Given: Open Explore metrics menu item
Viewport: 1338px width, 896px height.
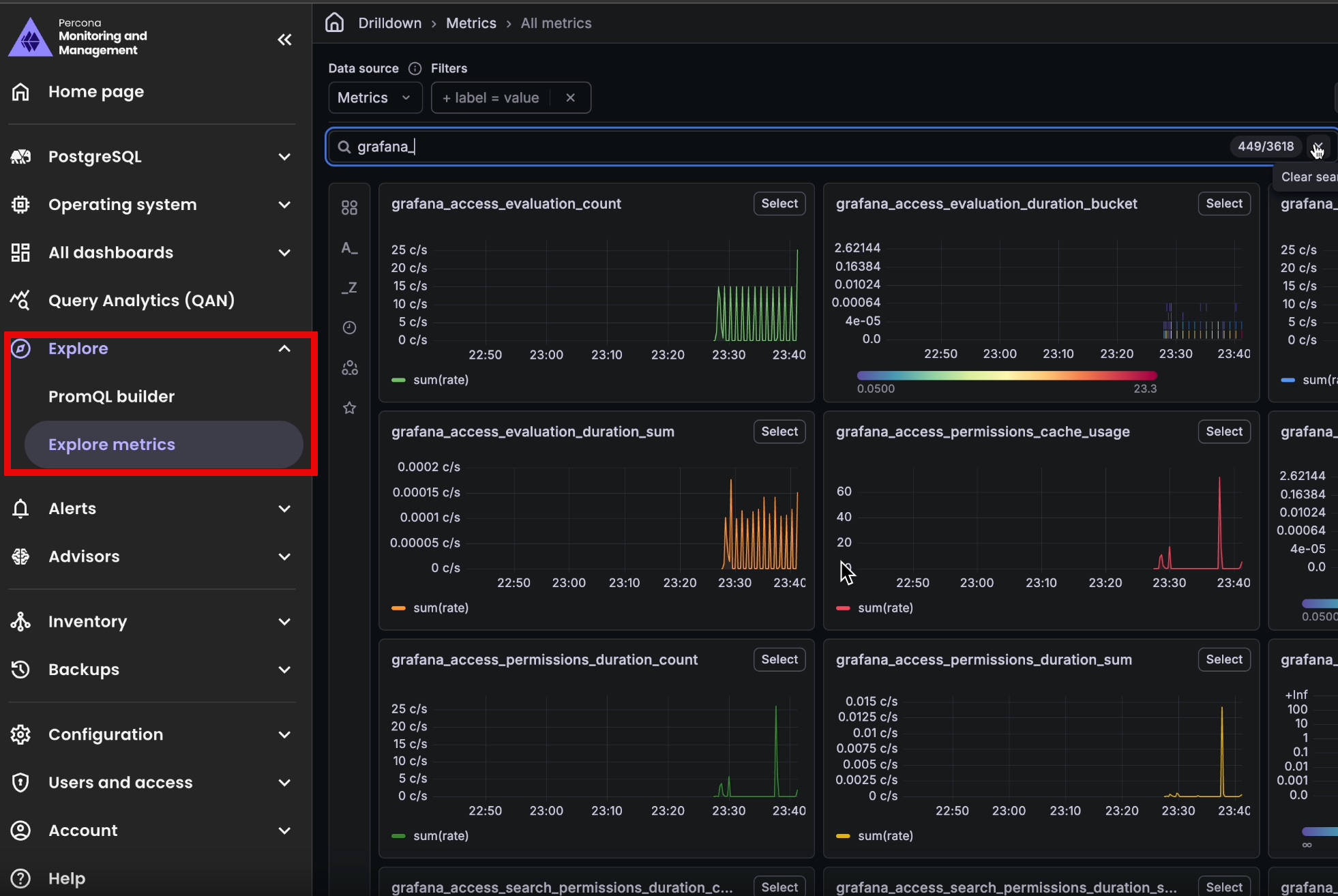Looking at the screenshot, I should [x=164, y=445].
